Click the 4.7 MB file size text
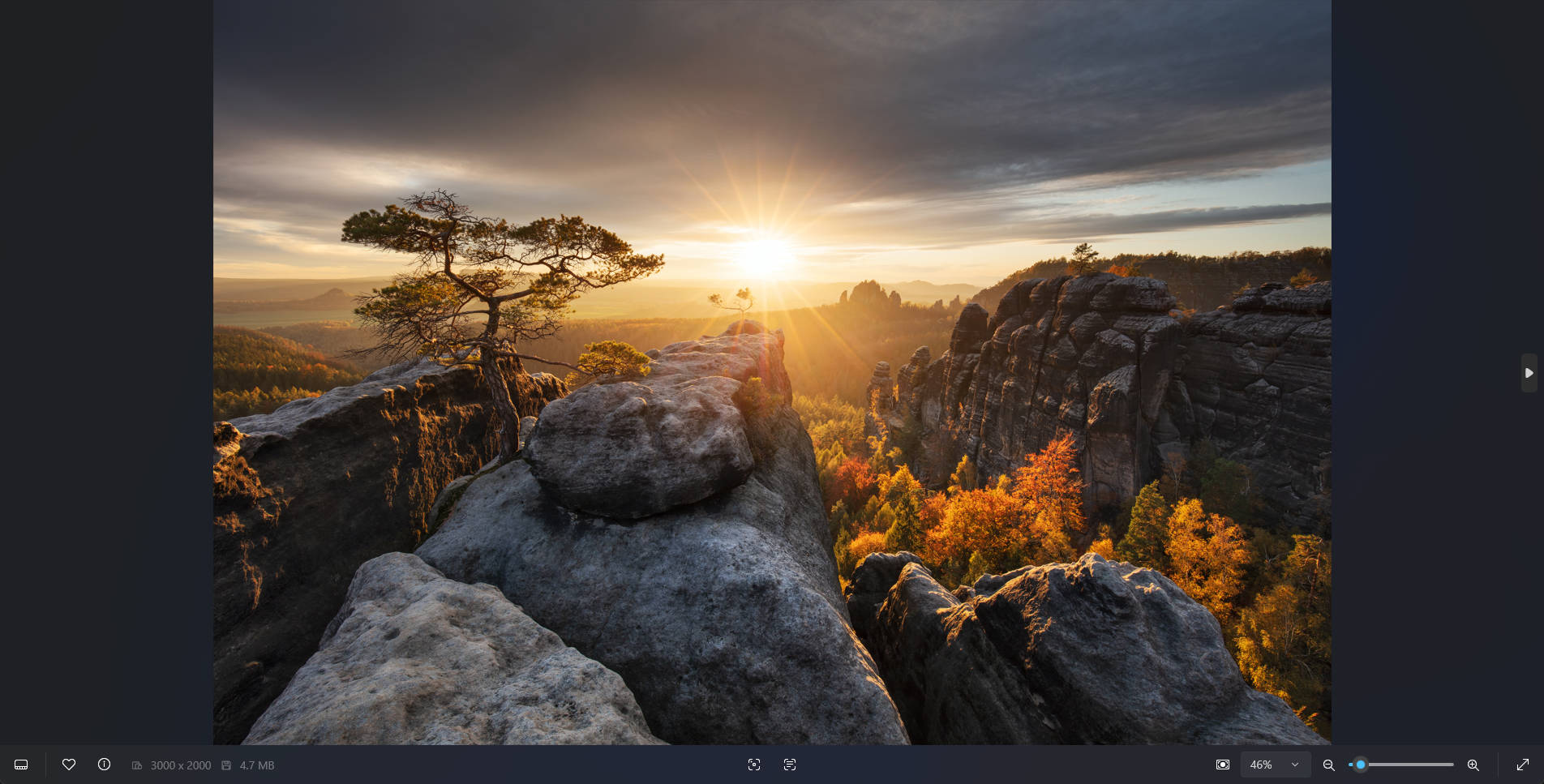 [256, 765]
